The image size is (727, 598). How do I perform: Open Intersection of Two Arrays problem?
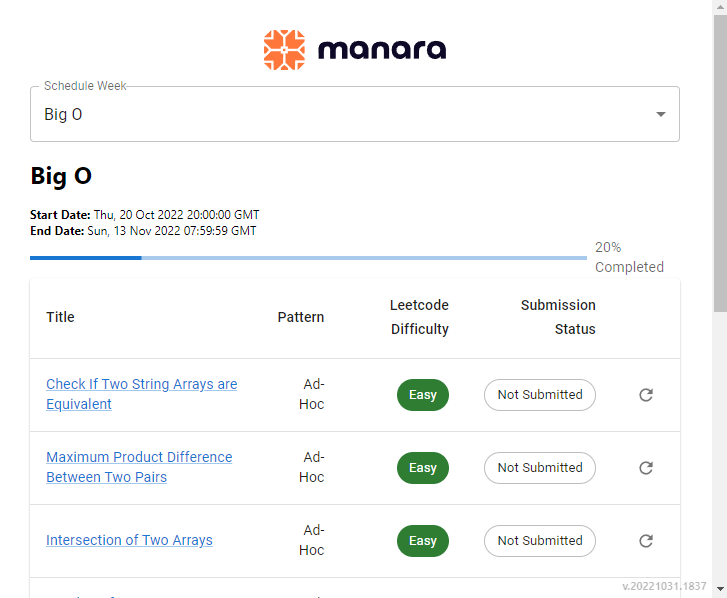(x=129, y=540)
